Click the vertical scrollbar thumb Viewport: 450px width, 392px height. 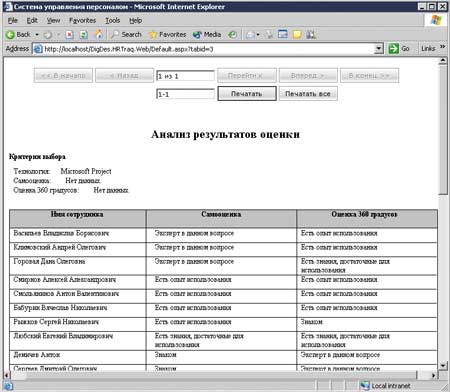[443, 130]
